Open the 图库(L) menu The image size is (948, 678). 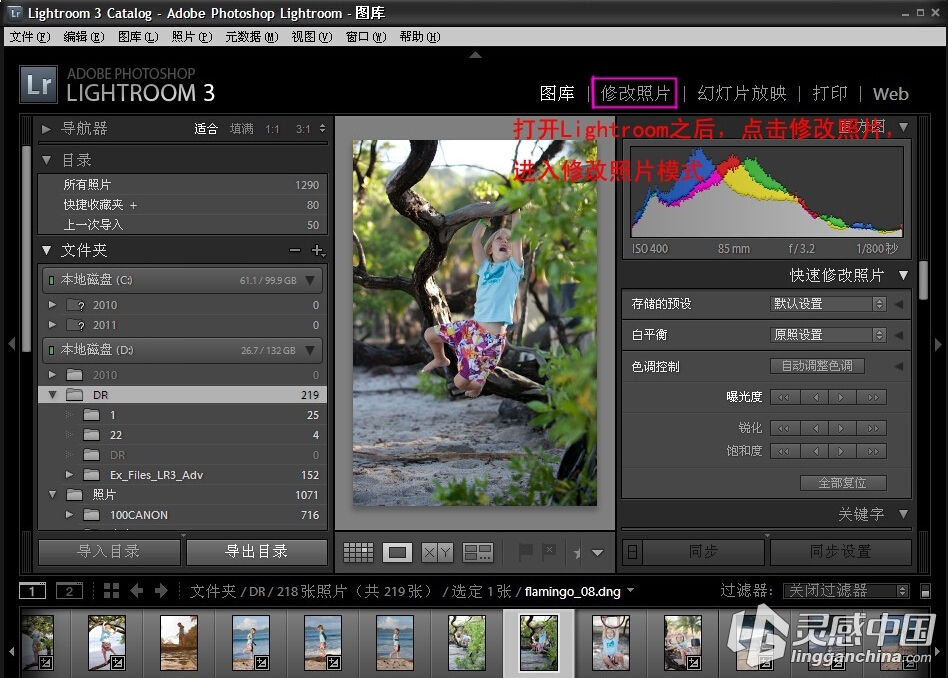coord(138,37)
